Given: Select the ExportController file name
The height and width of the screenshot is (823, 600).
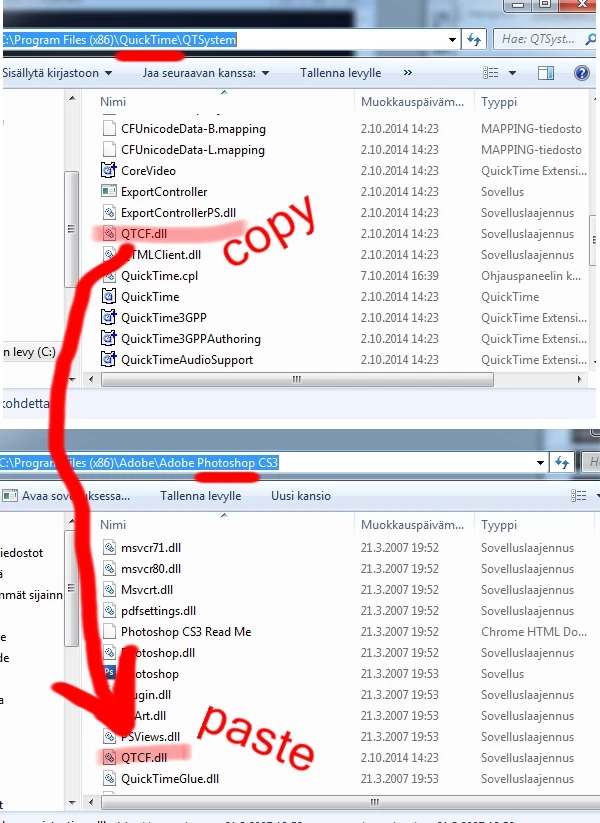Looking at the screenshot, I should [164, 192].
